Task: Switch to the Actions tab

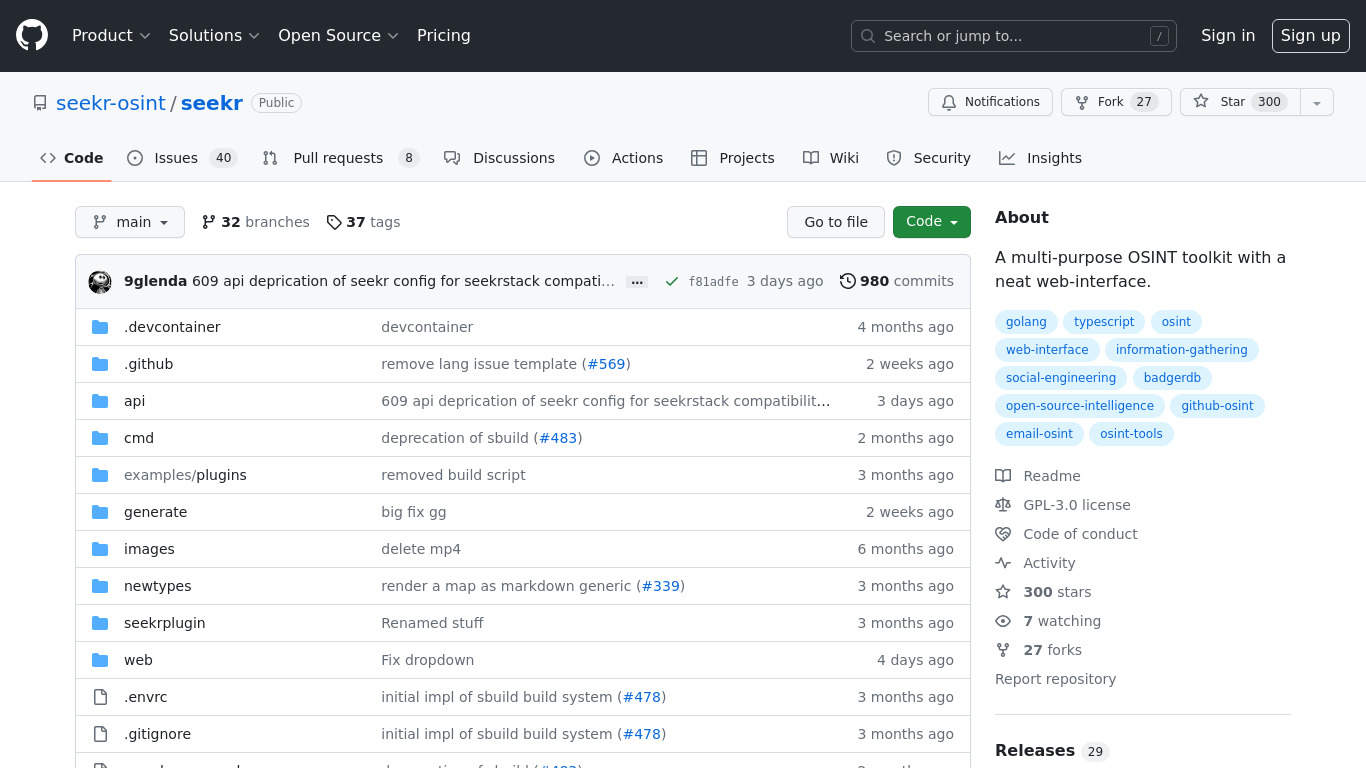Action: 623,158
